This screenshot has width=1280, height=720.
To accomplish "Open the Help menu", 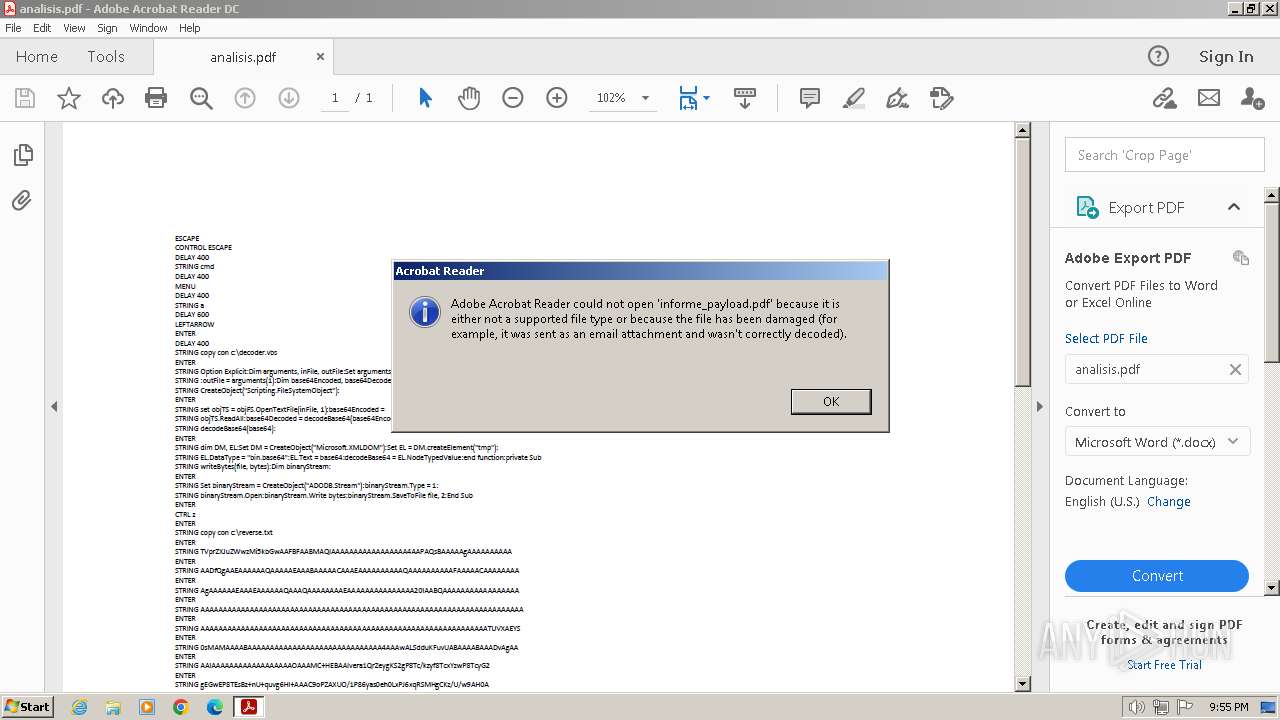I will point(190,28).
